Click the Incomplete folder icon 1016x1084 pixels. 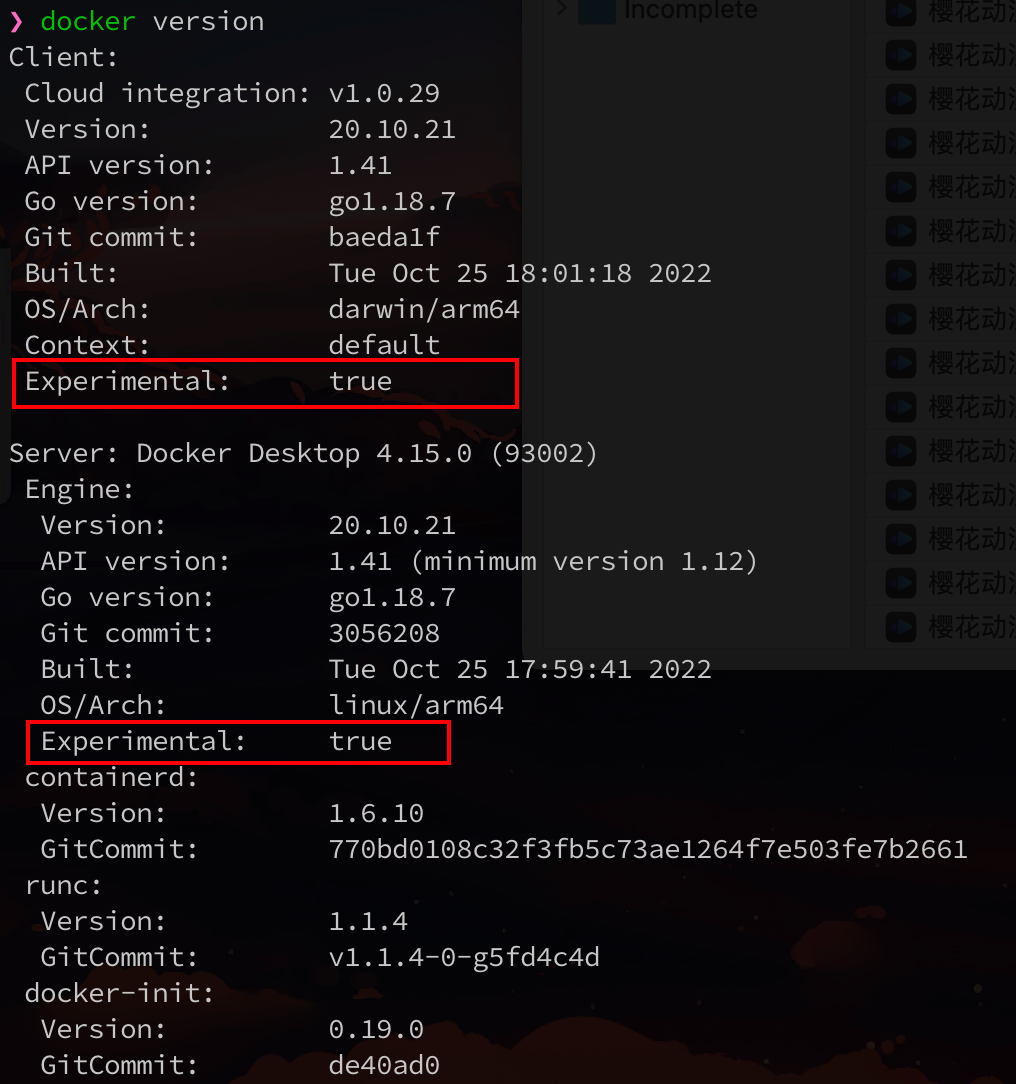[x=596, y=11]
